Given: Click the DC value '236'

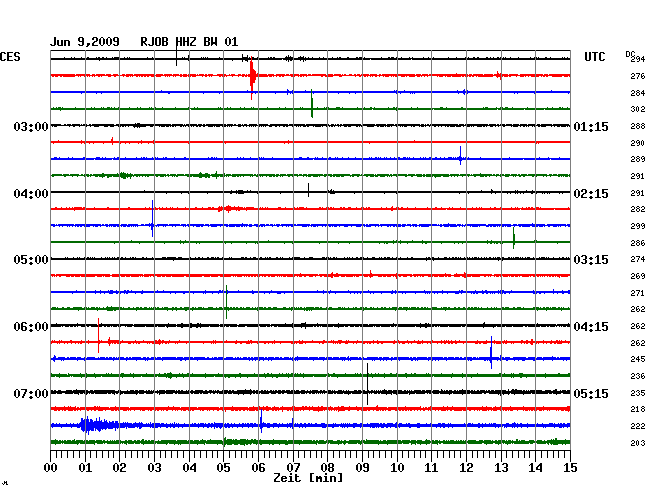Looking at the screenshot, I should 638,376.
